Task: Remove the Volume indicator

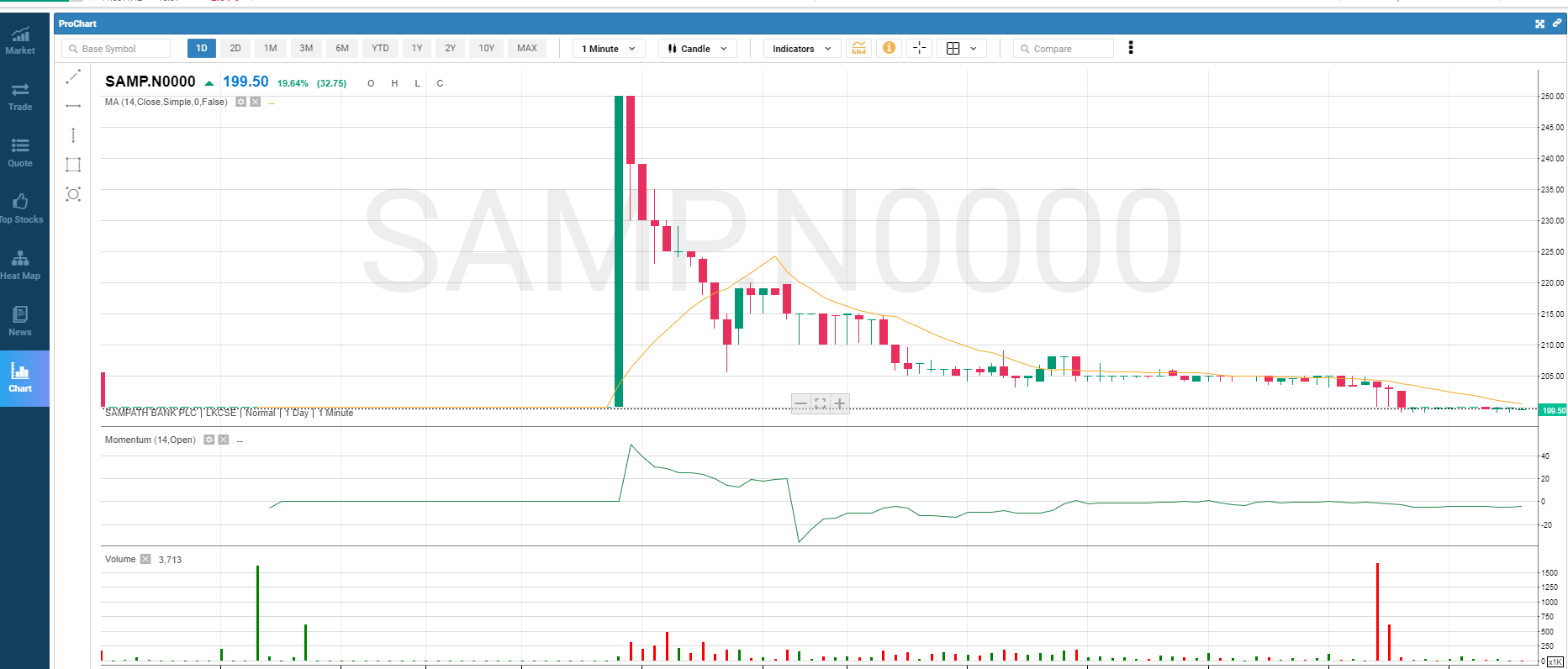Action: coord(145,559)
